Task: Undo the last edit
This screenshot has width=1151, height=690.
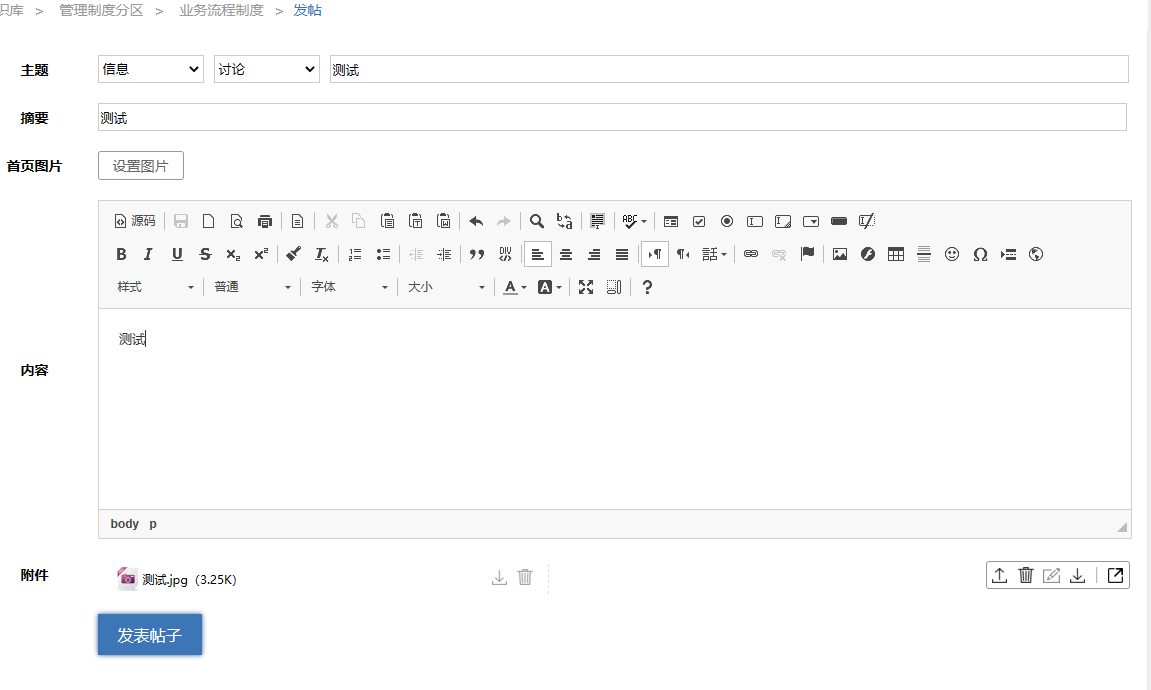Action: coord(476,221)
